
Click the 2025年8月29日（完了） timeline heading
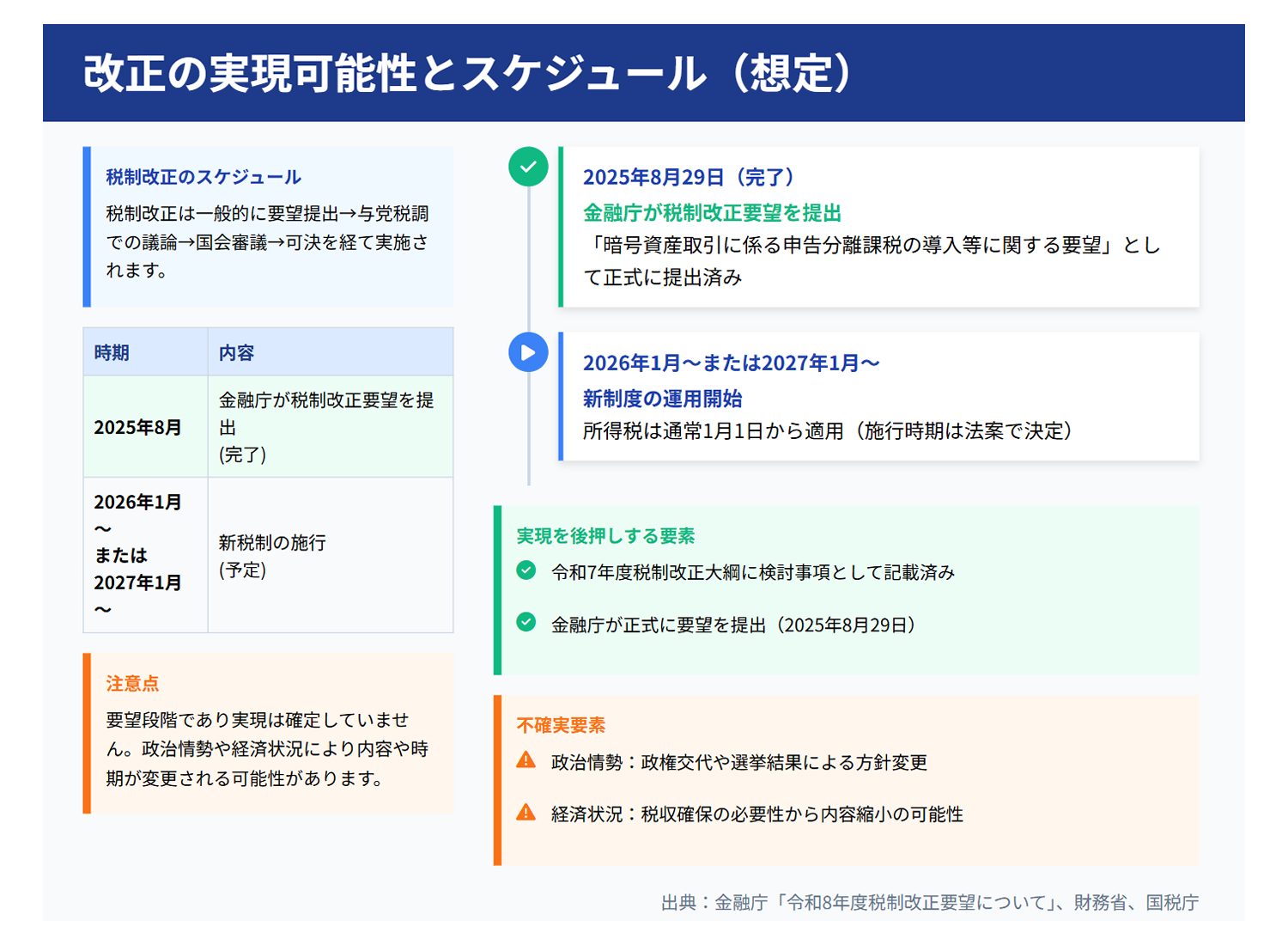(691, 177)
